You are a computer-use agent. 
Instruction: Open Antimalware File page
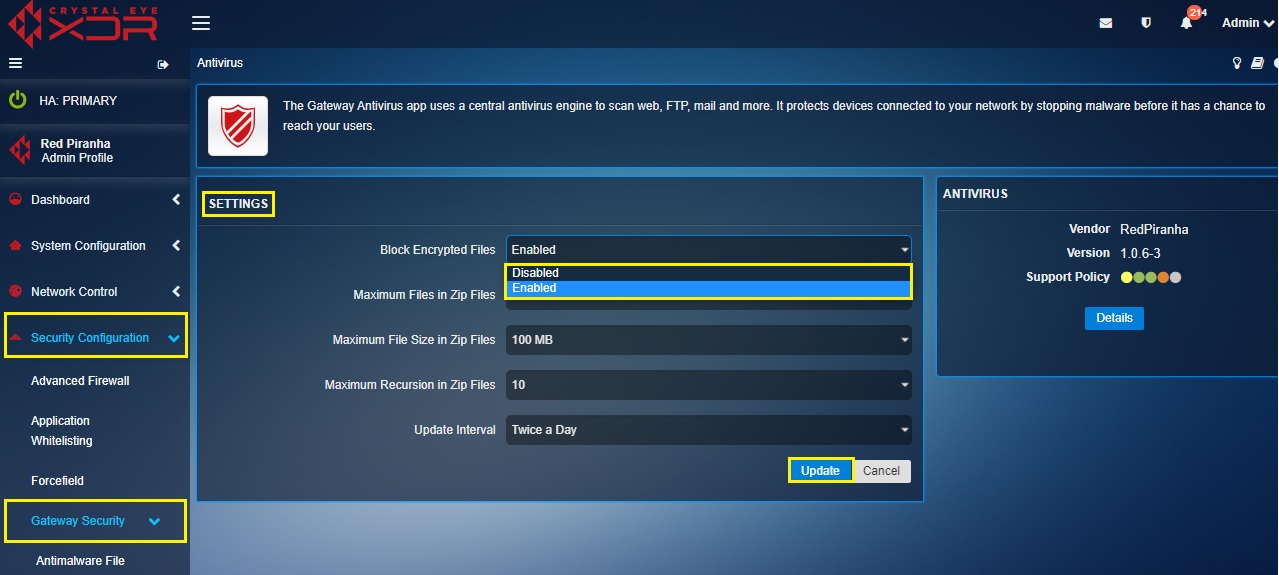coord(80,561)
